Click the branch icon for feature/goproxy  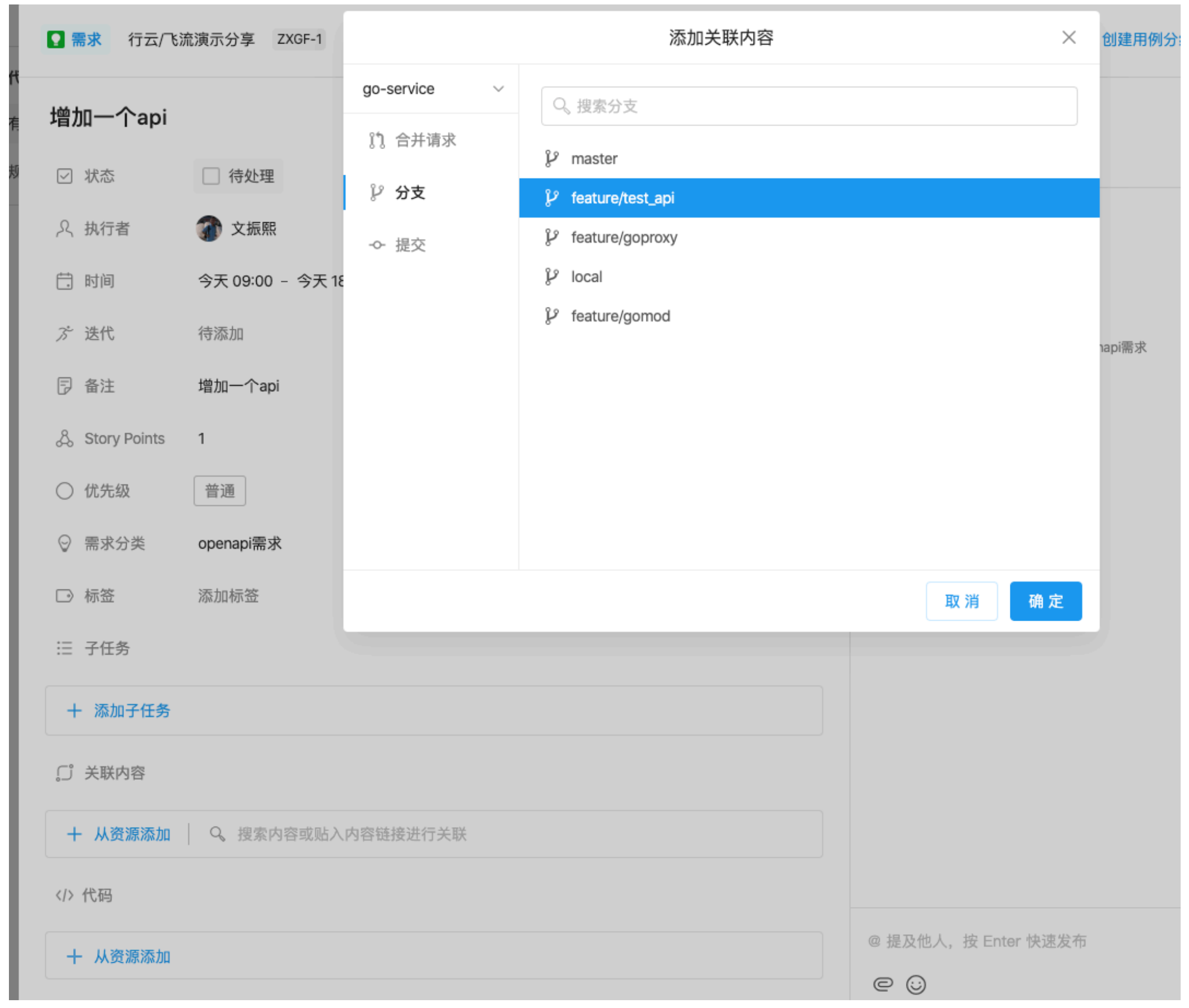[x=553, y=237]
